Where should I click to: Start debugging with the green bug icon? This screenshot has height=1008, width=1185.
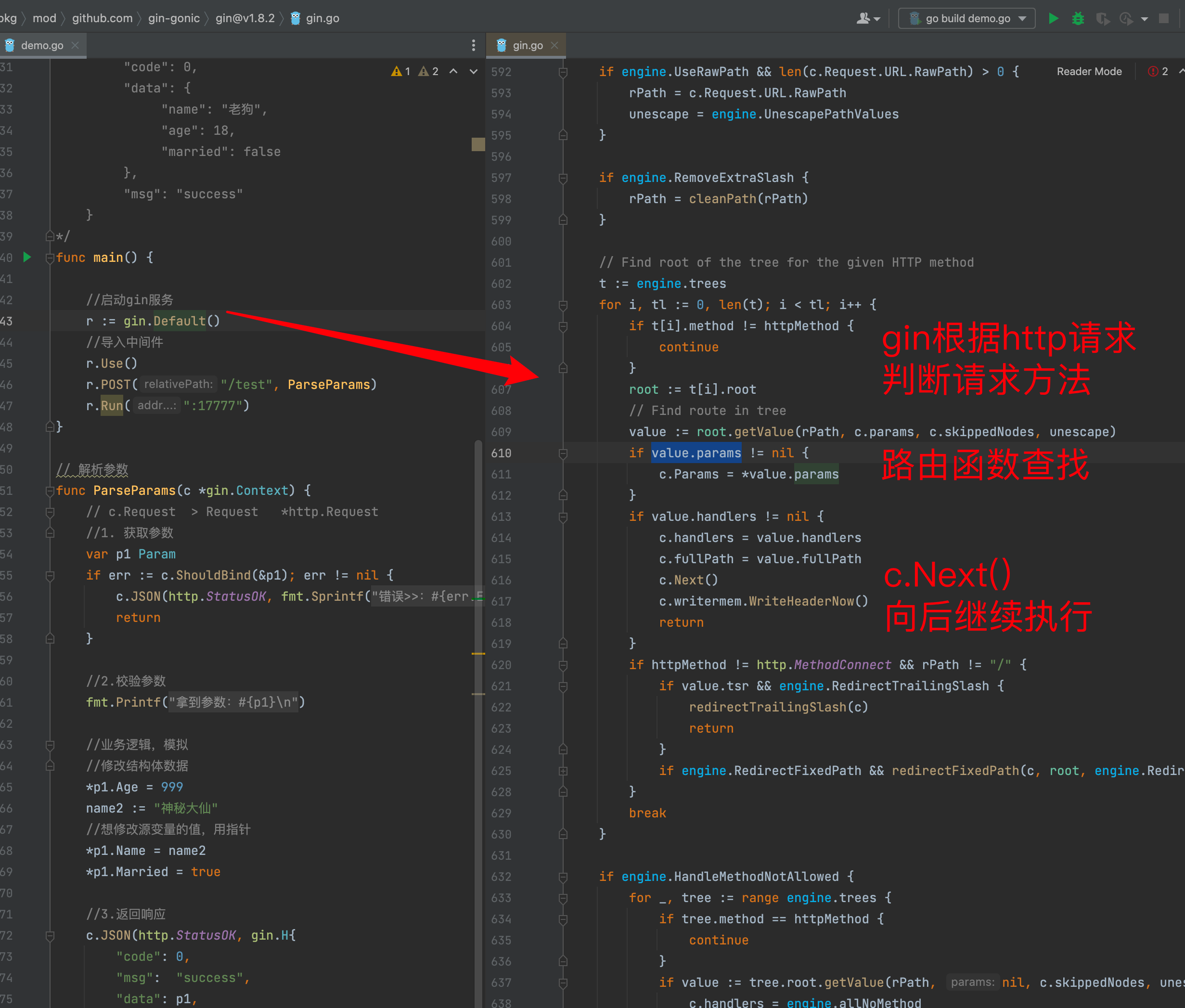coord(1078,18)
